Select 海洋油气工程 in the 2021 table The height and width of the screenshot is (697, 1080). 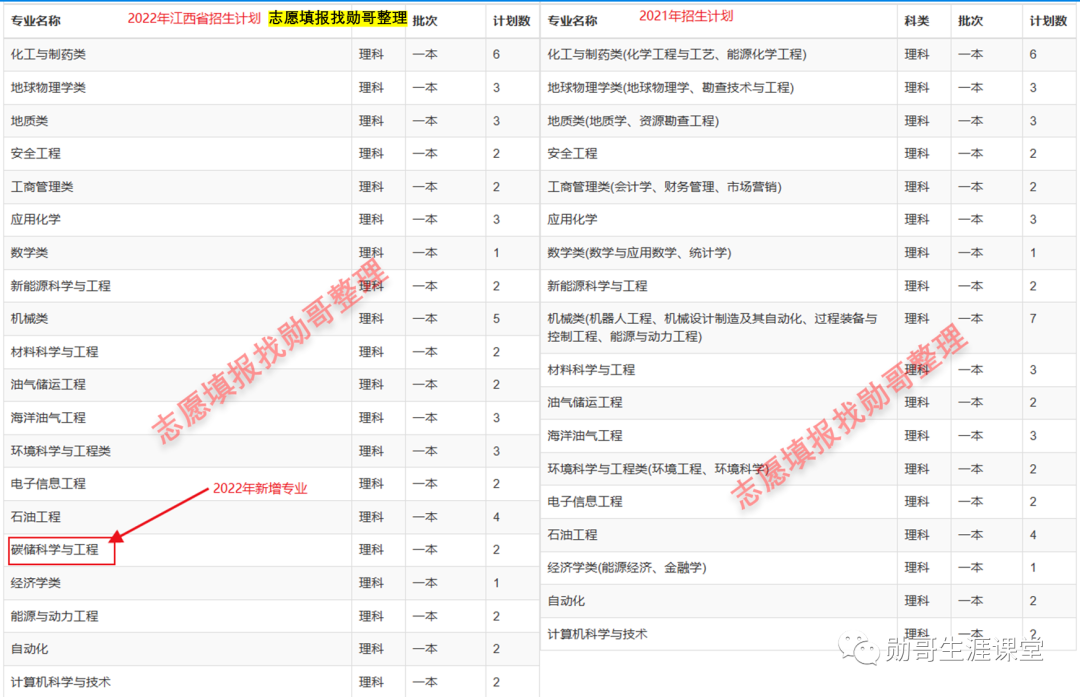(x=585, y=435)
